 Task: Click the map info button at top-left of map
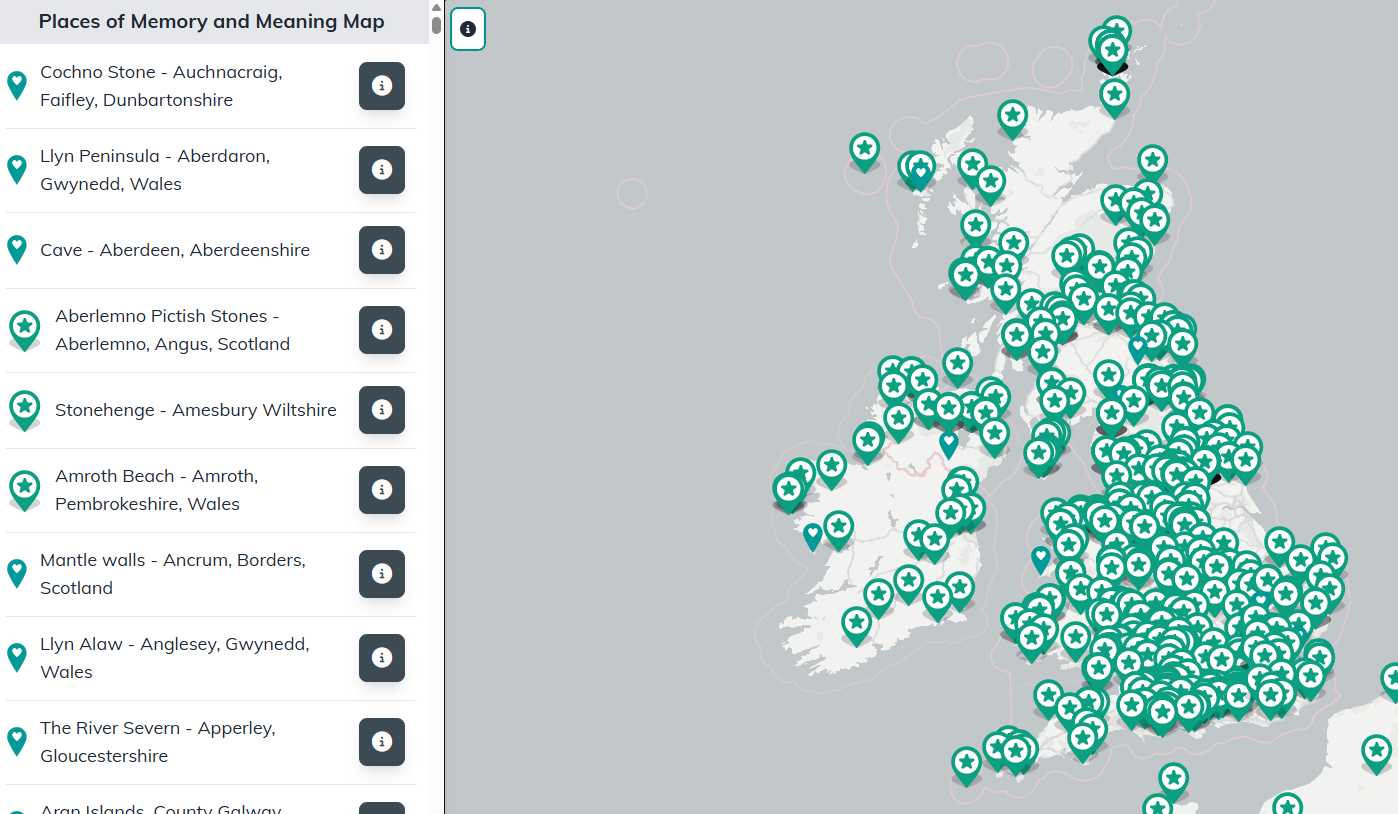click(x=468, y=29)
